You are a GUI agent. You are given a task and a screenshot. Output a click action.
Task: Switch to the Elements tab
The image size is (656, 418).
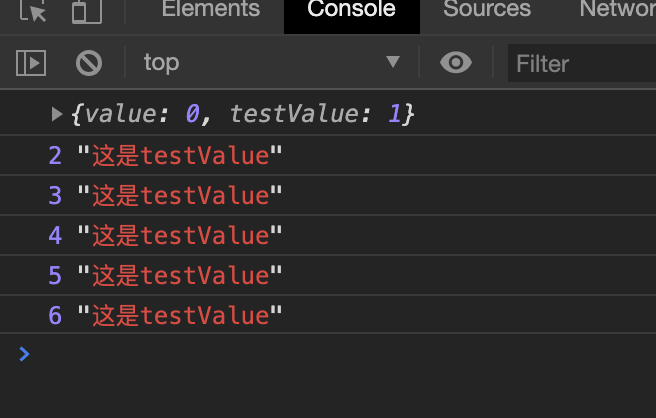click(210, 10)
